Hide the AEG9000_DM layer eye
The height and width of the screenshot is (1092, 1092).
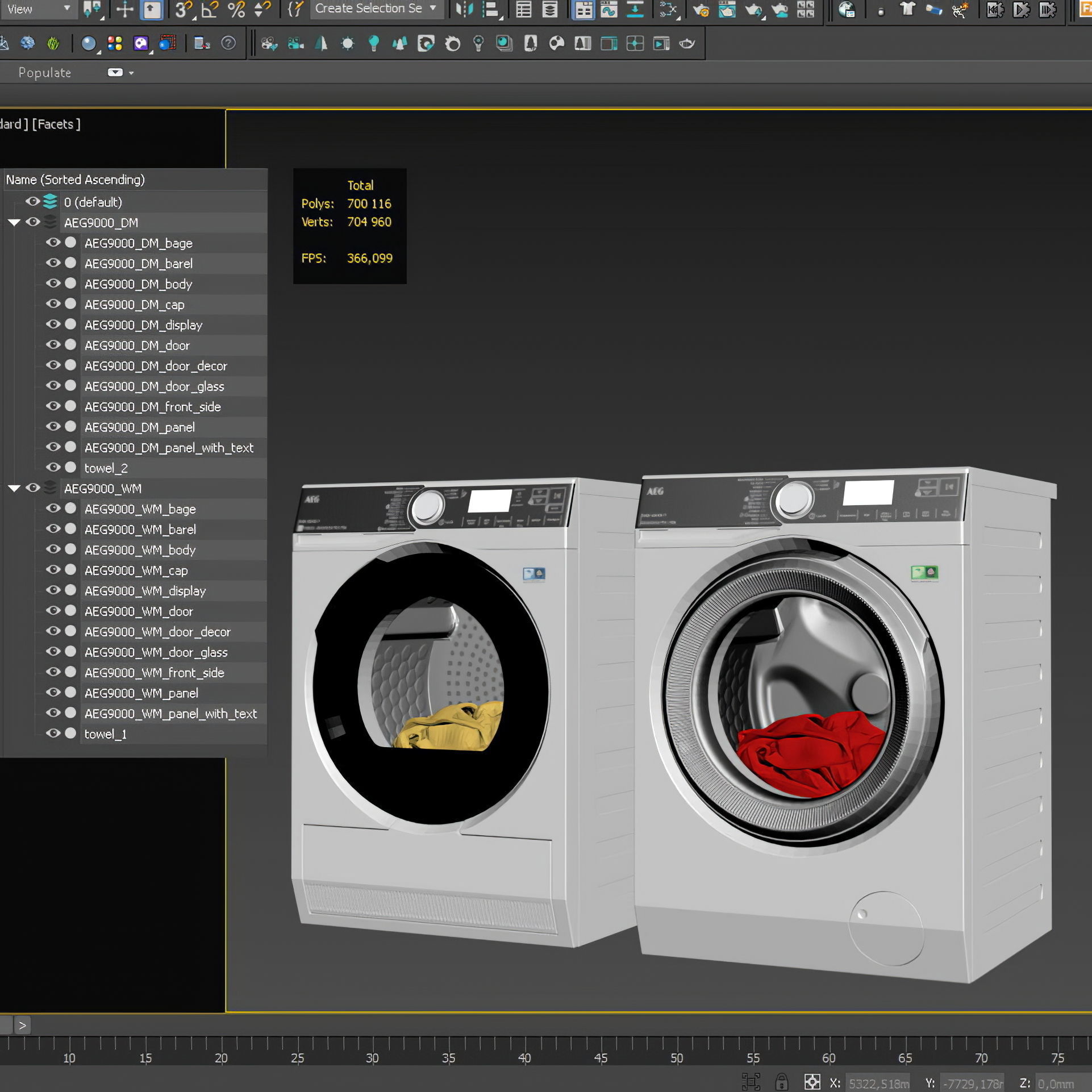(33, 222)
